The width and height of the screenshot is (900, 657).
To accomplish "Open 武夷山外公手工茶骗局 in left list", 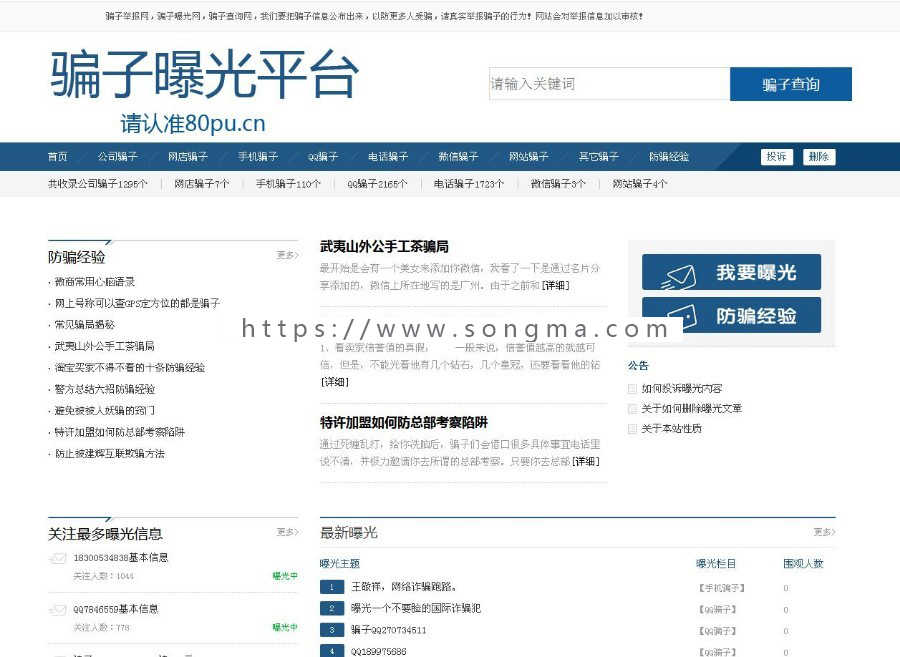I will click(104, 346).
